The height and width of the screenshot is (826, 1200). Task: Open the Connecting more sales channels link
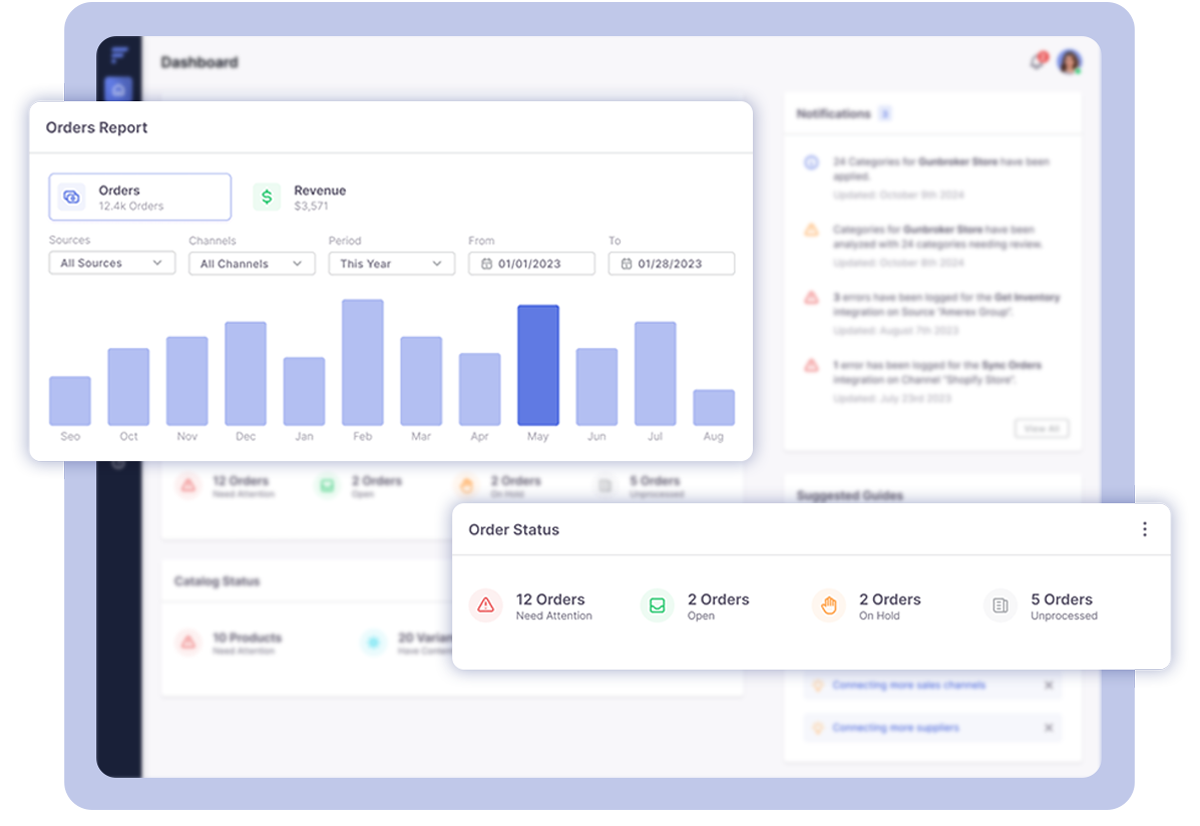click(908, 685)
